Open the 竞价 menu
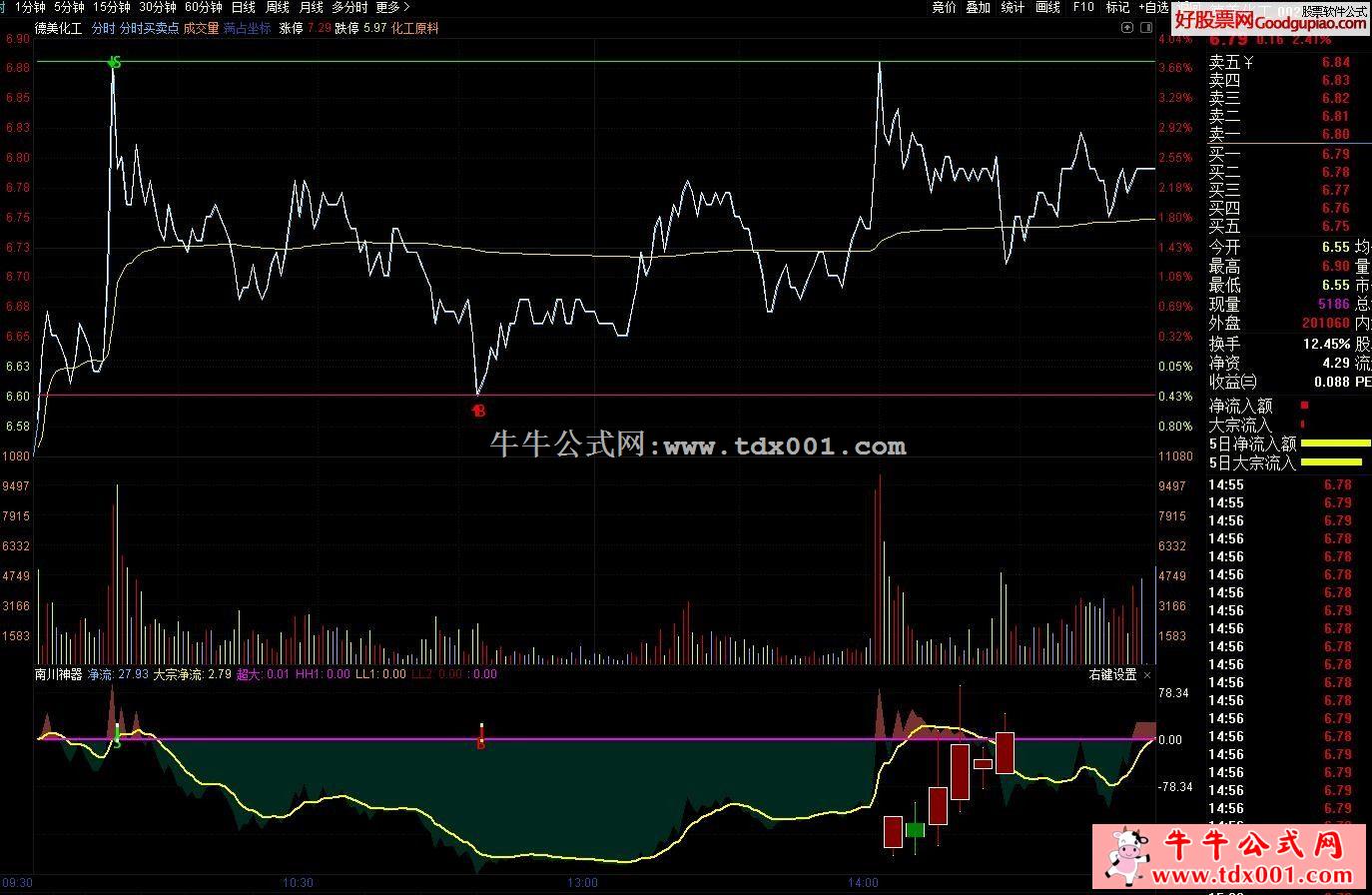 pyautogui.click(x=944, y=7)
